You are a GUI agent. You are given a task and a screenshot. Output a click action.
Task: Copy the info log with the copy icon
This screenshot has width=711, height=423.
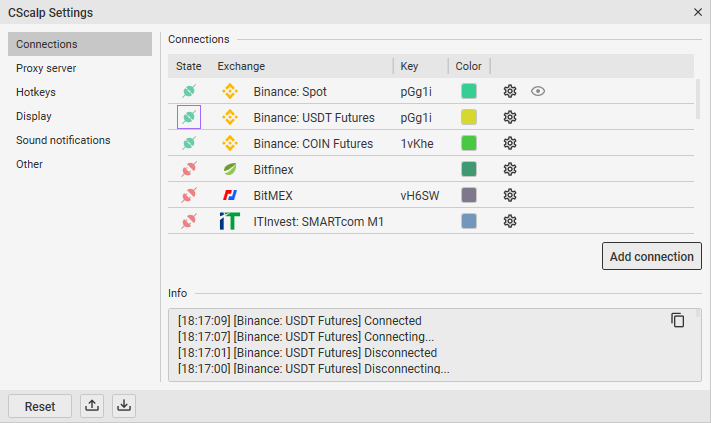(677, 320)
